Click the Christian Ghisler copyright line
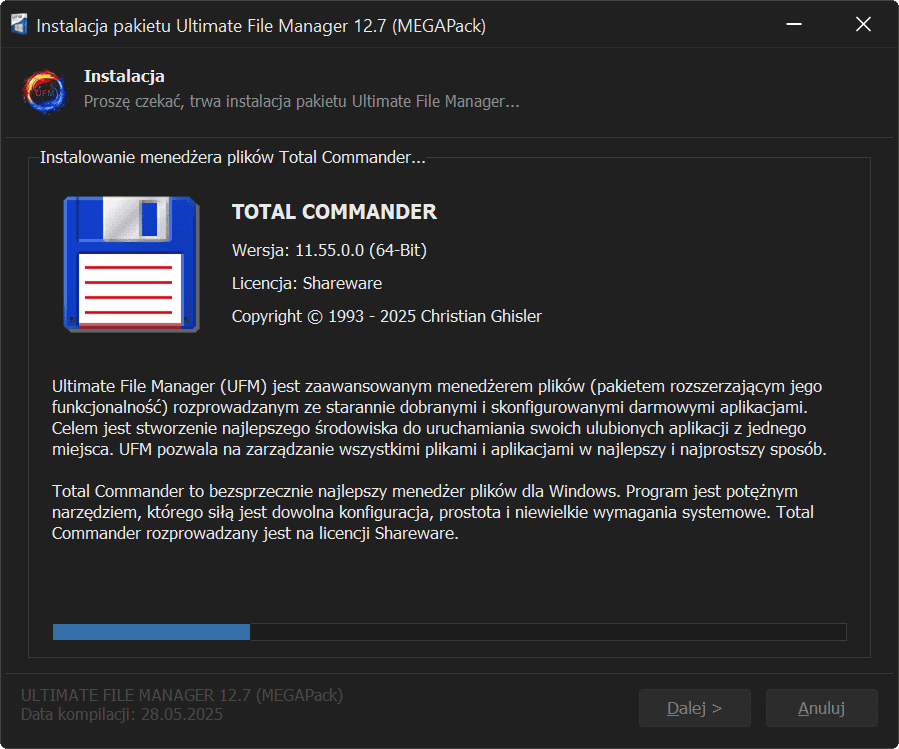The image size is (899, 749). [386, 316]
